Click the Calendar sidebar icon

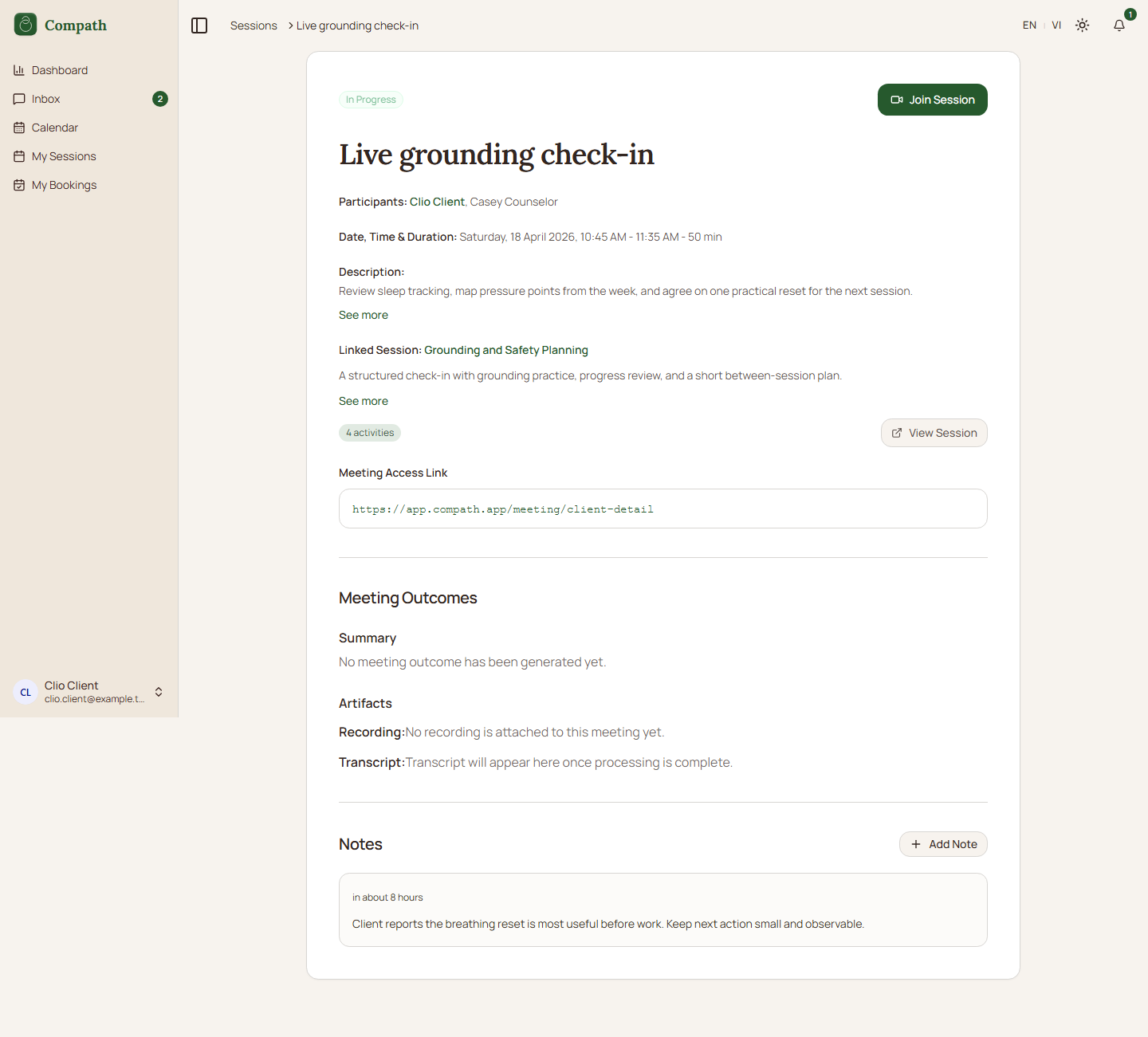[19, 128]
